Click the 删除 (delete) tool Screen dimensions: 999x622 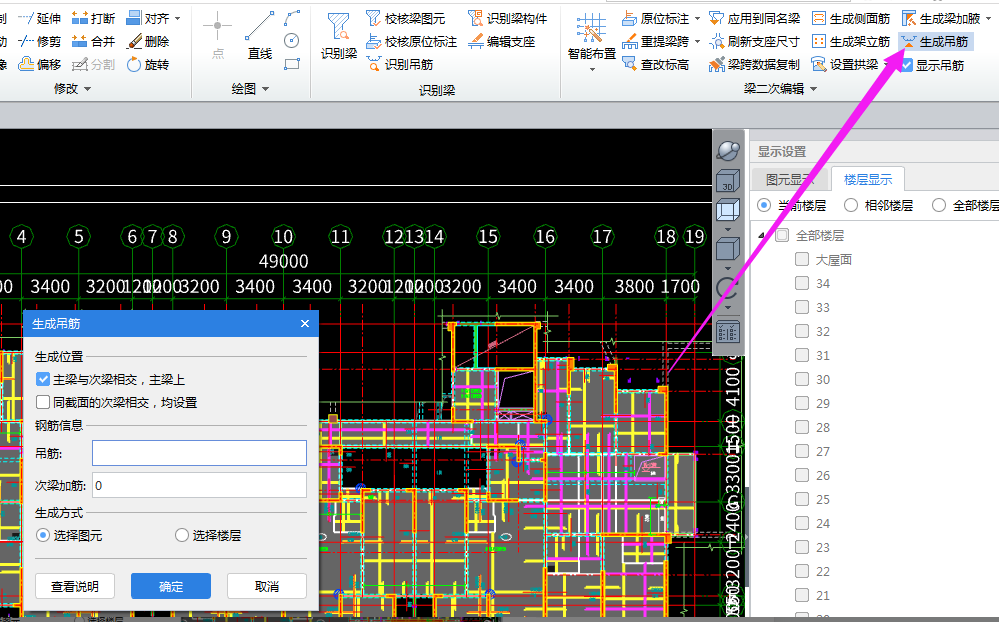coord(148,41)
